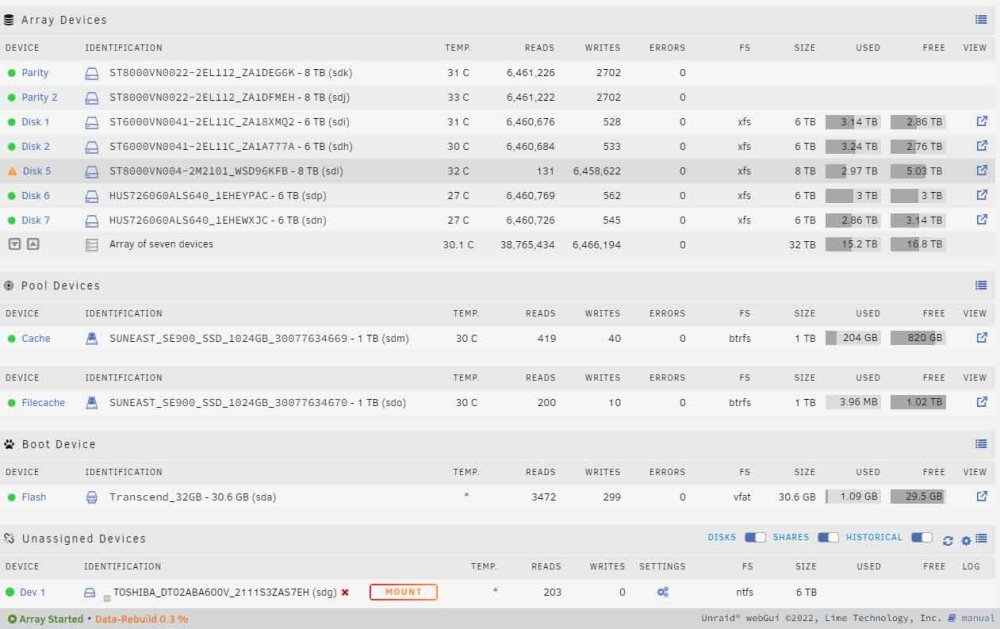Browse Flash device via view icon

982,496
